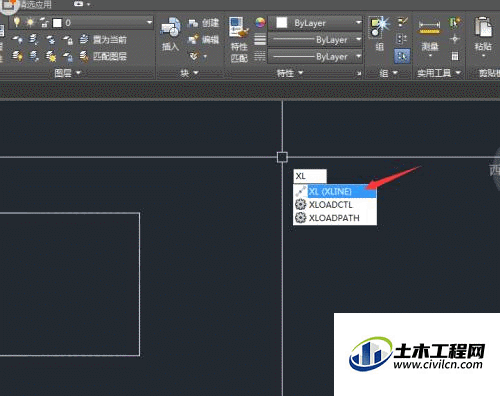Screen dimensions: 500x396
Task: Click Match Layer (匹配图层) button
Action: tap(103, 56)
